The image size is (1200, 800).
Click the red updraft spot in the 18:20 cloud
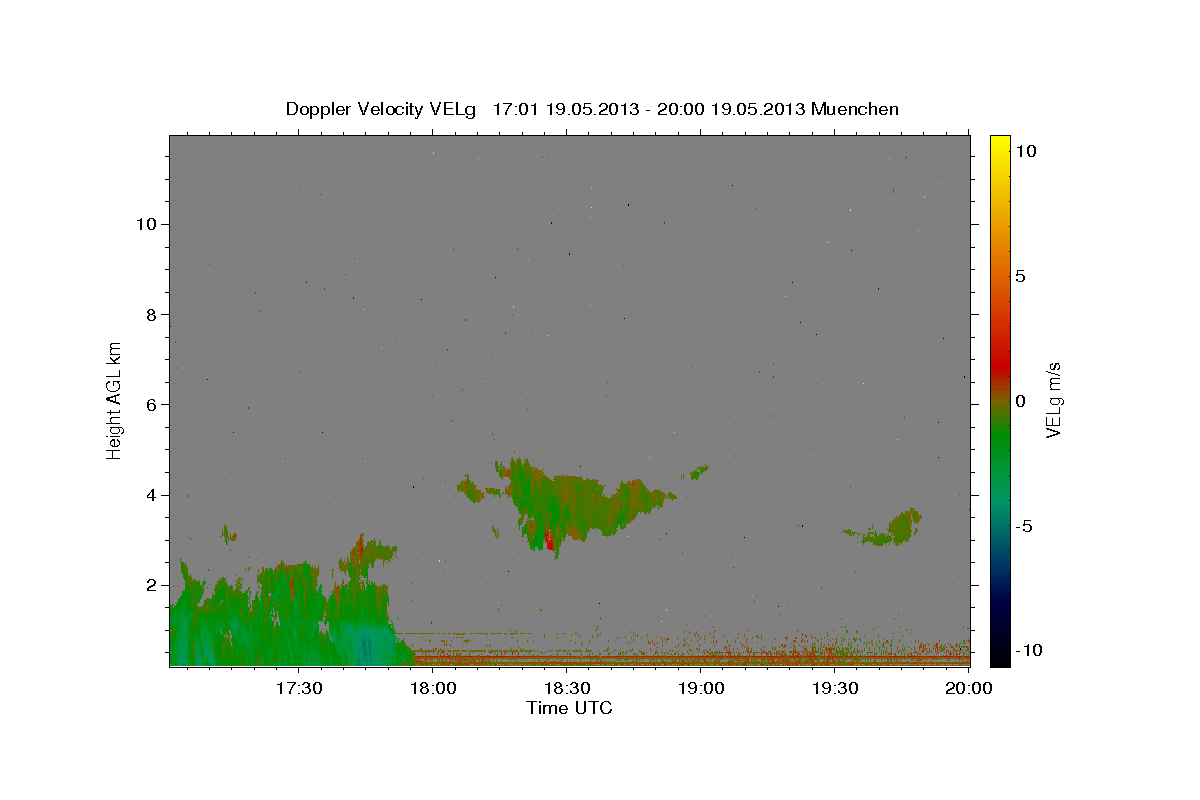tap(549, 540)
